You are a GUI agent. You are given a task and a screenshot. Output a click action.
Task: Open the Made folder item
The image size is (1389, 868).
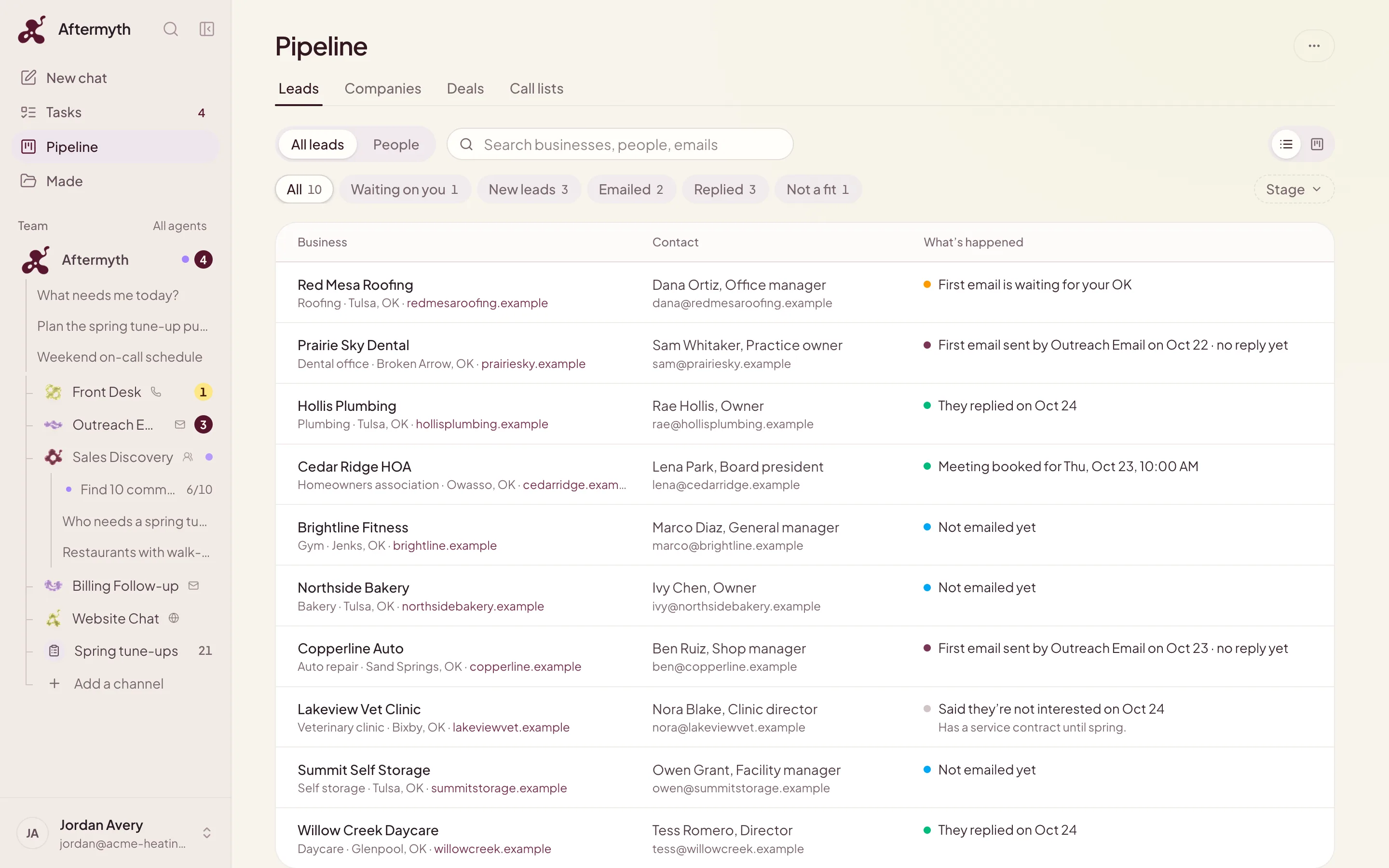tap(115, 181)
